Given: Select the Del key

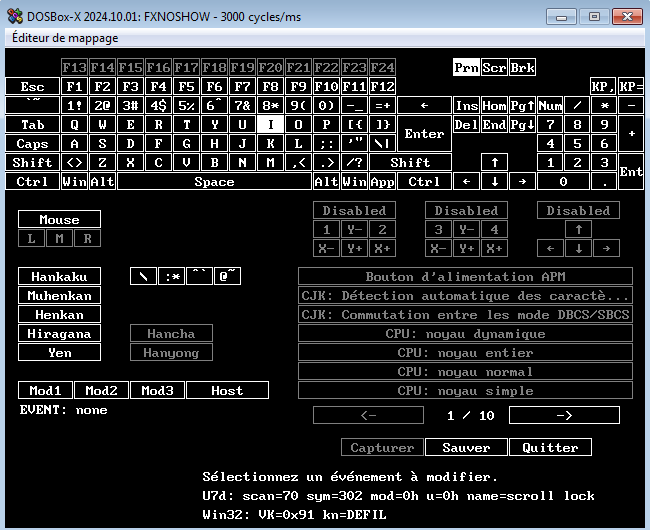Looking at the screenshot, I should pos(466,124).
